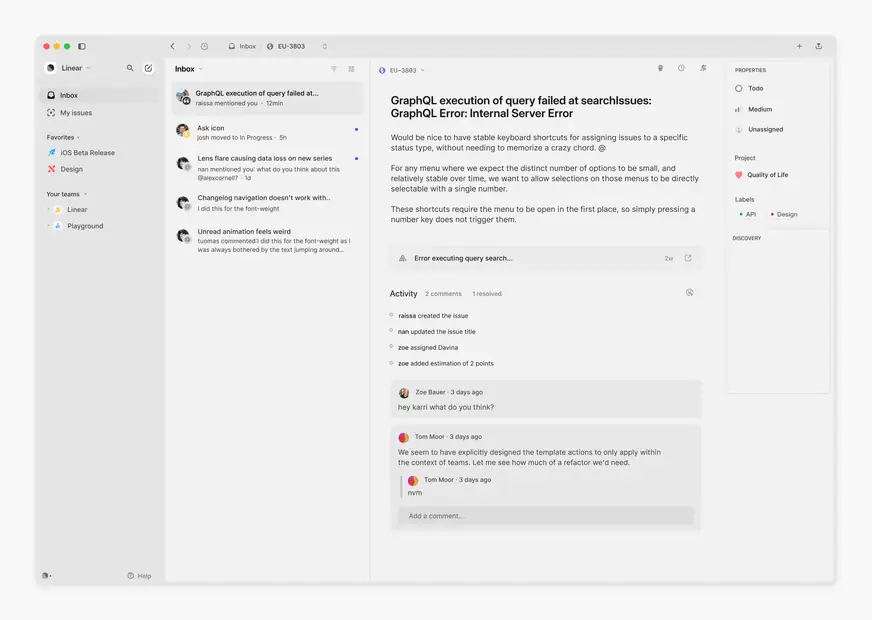Image resolution: width=872 pixels, height=620 pixels.
Task: Click issue icon next to EU-3803 header
Action: [382, 71]
